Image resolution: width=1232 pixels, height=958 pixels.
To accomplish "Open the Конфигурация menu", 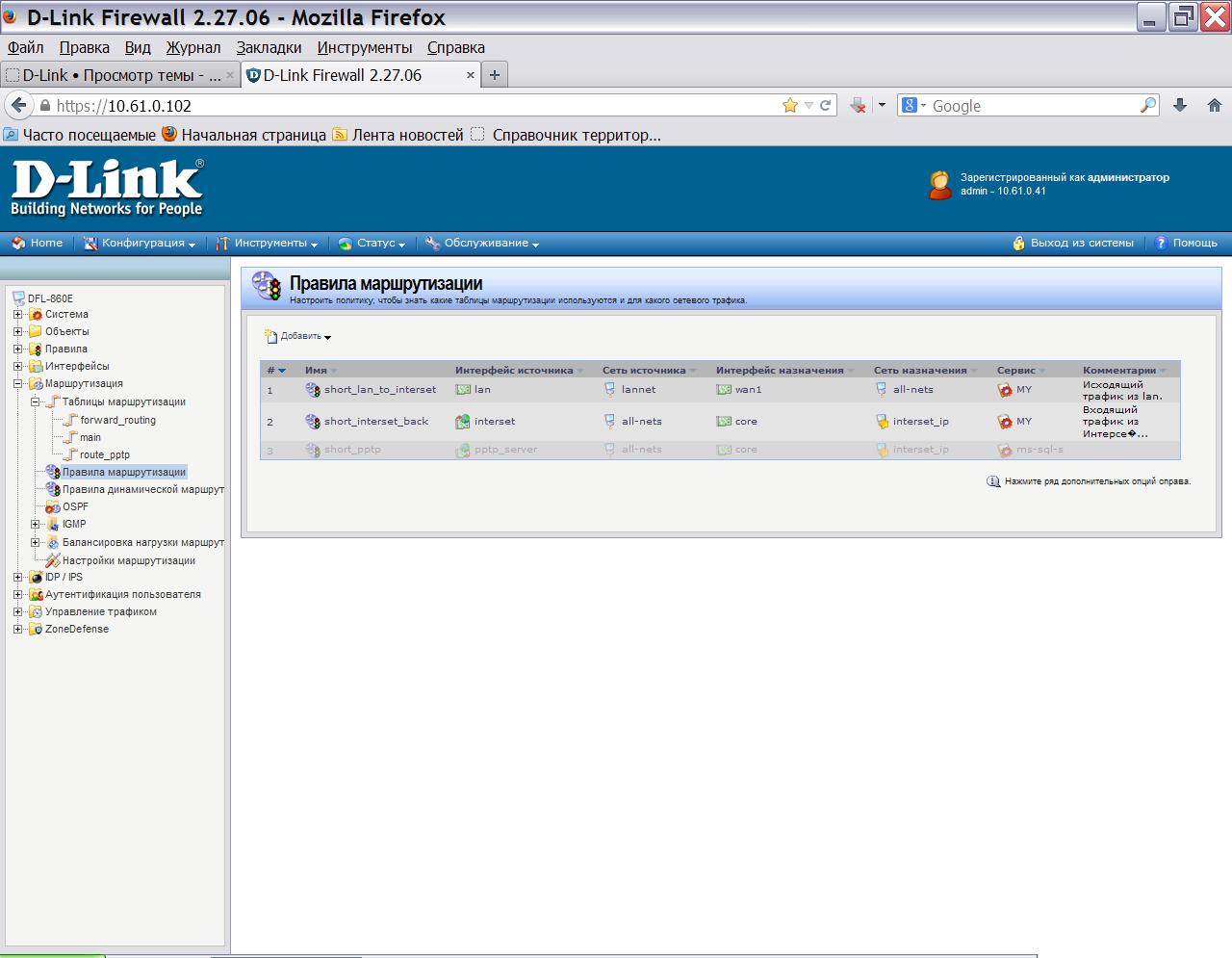I will pos(140,244).
